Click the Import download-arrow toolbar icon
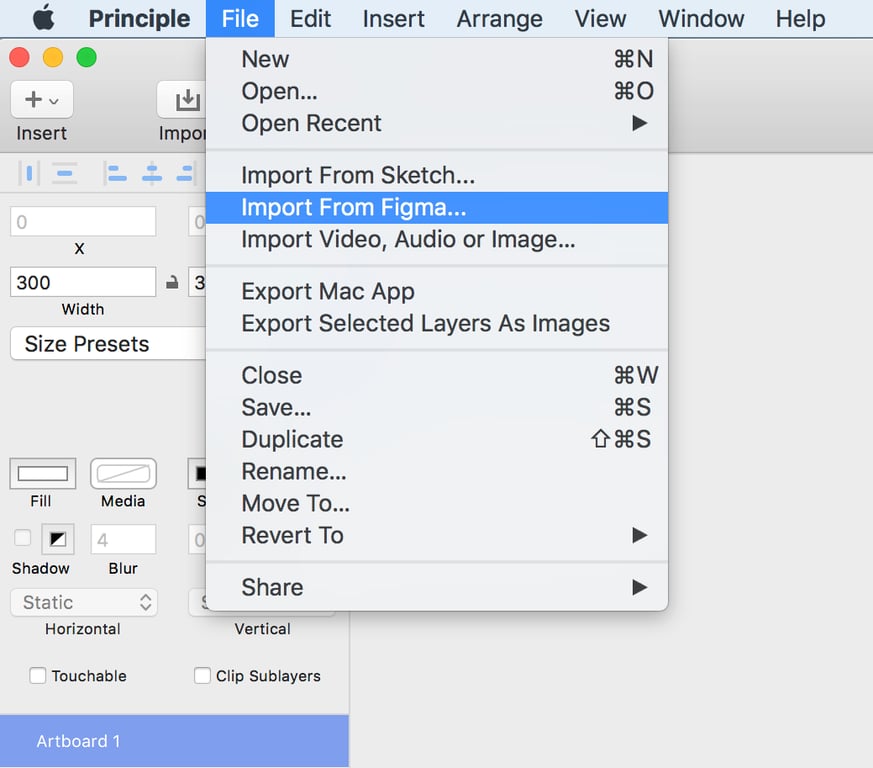The height and width of the screenshot is (768, 873). (x=186, y=100)
